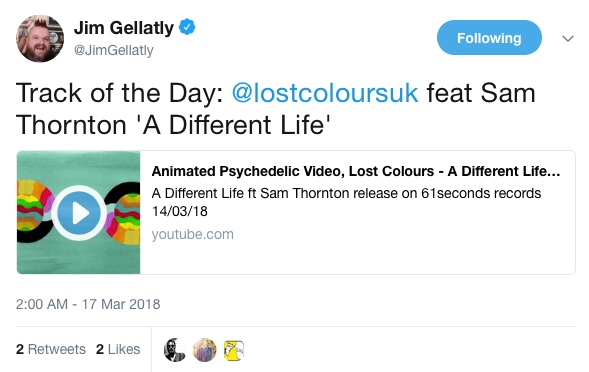589x372 pixels.
Task: Click the second liker's blurred avatar
Action: click(205, 350)
